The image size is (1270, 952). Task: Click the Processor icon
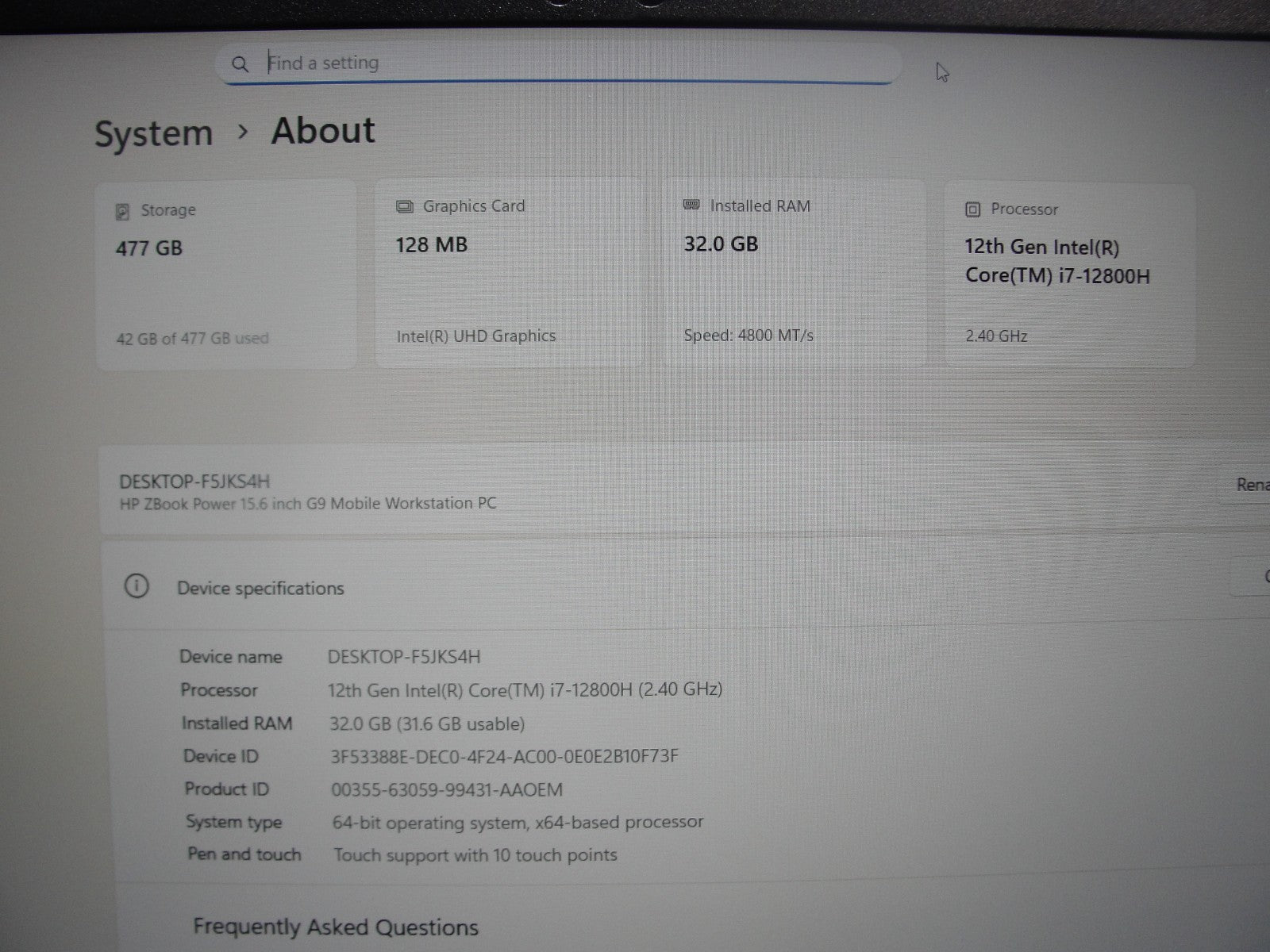[972, 209]
